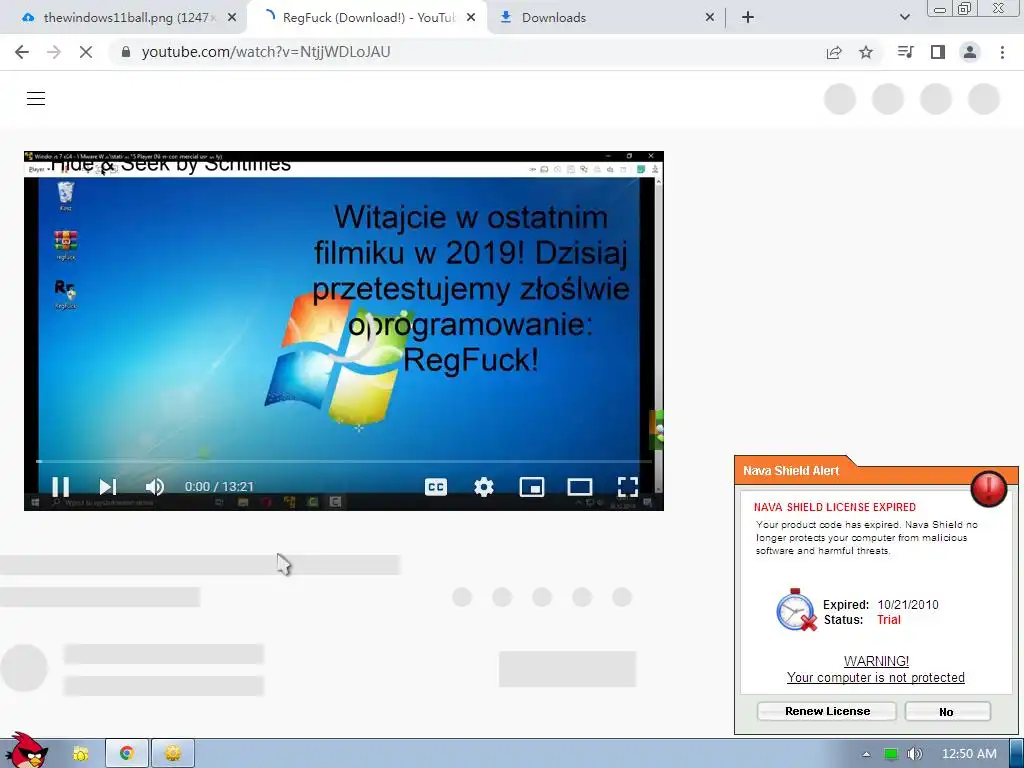
Task: Open the yellow gear taskbar app
Action: (173, 754)
